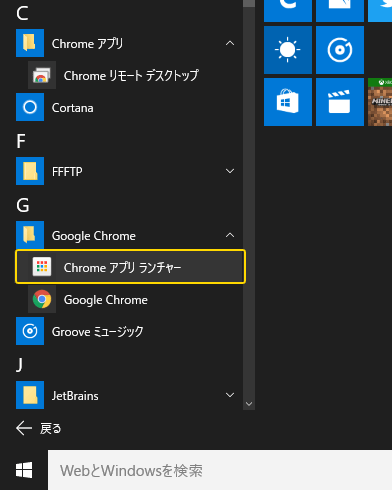Open the Google Chrome folder icon
The width and height of the screenshot is (392, 490).
click(30, 235)
